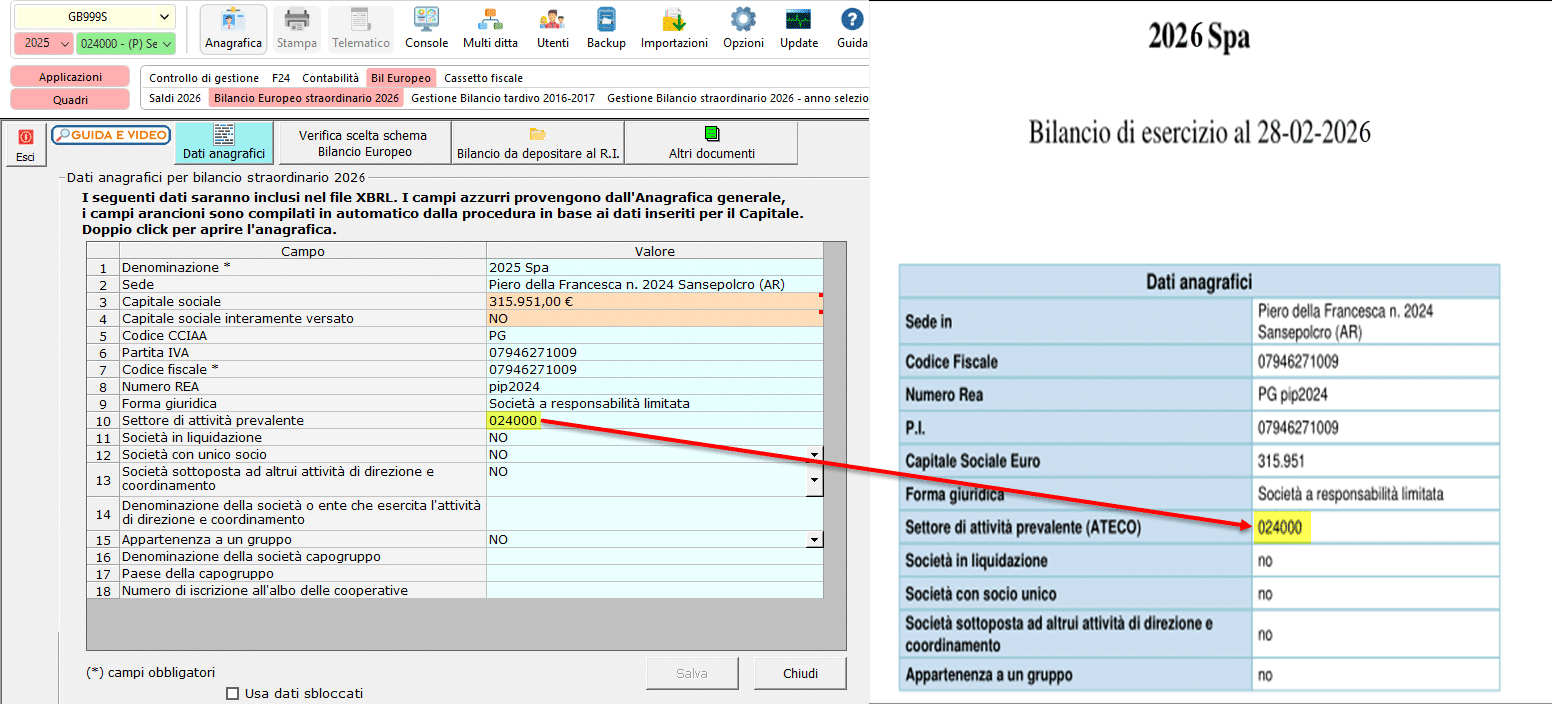Open Gestione Bilancio tardivo 2016-2017
This screenshot has width=1552, height=704.
tap(503, 98)
